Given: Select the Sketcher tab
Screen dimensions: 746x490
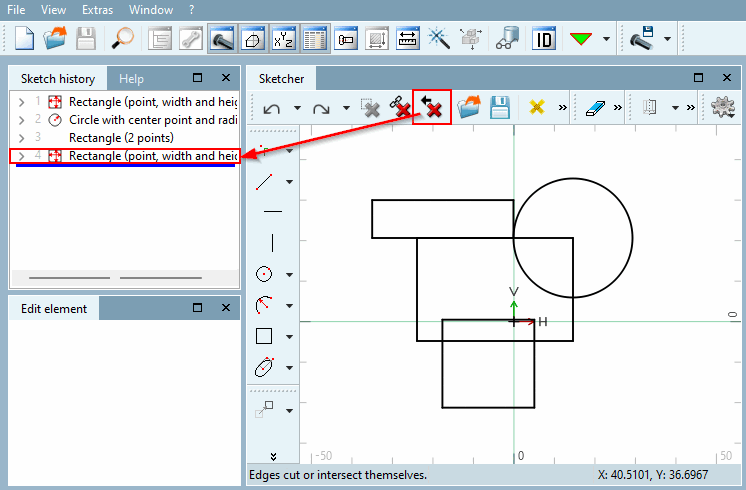Looking at the screenshot, I should [281, 78].
